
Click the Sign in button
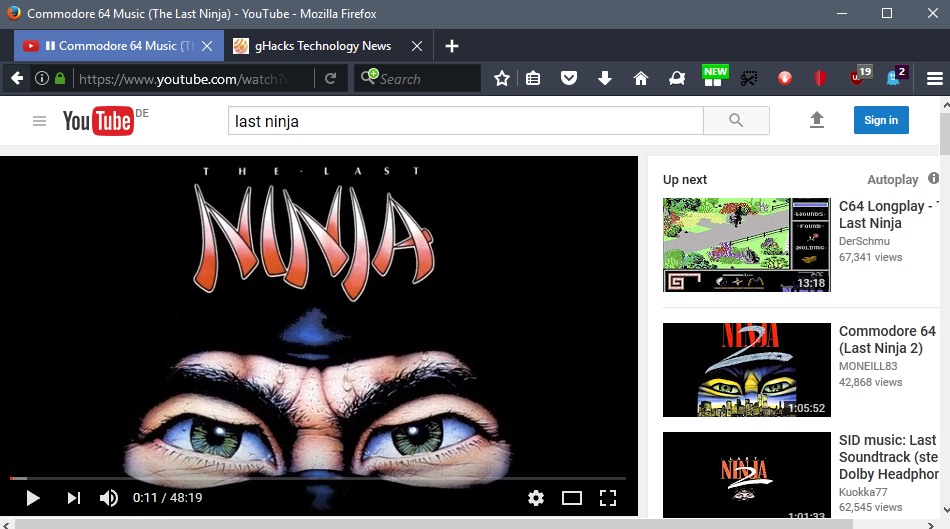(881, 120)
